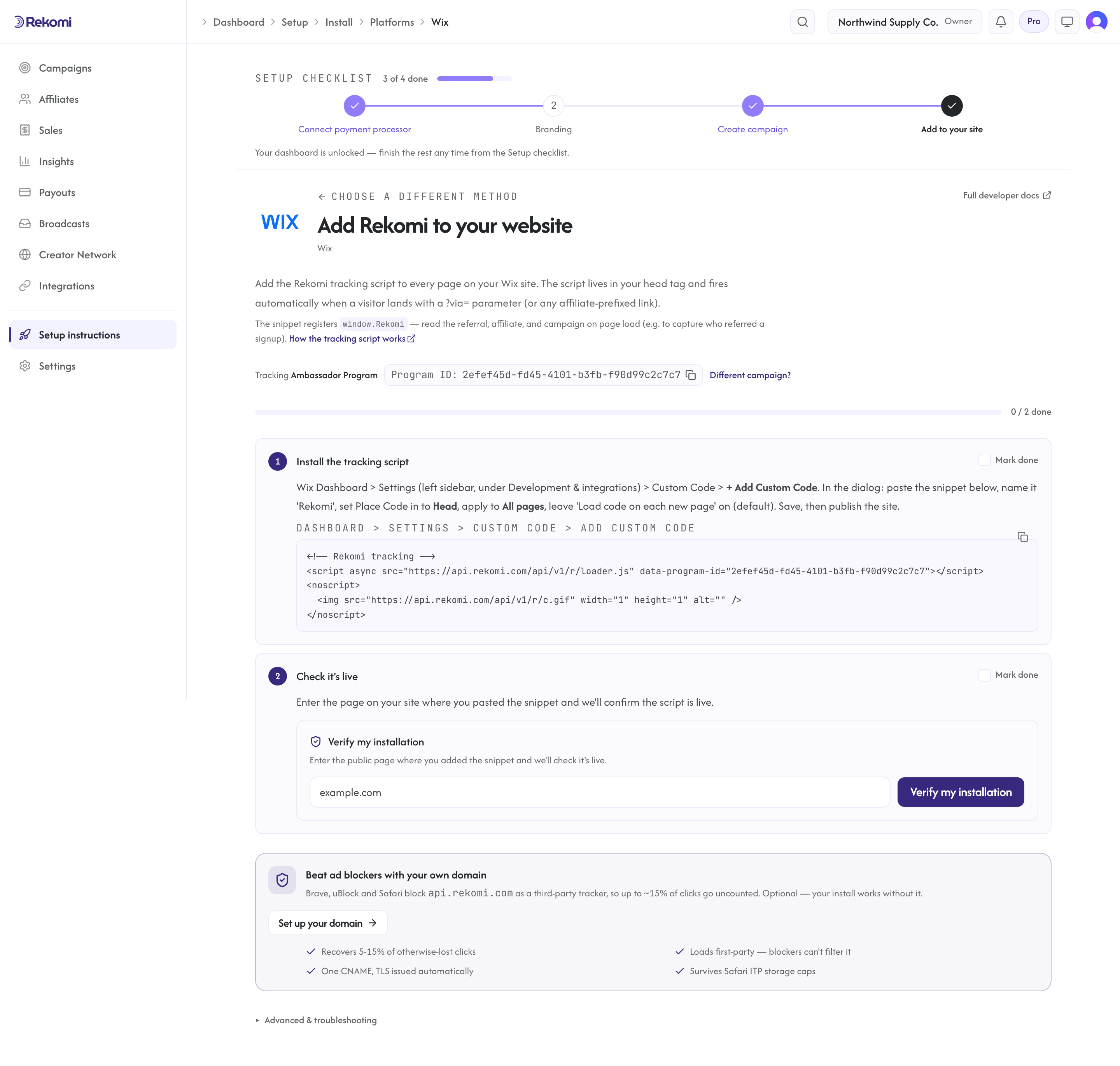
Task: Click Choose a different method link
Action: click(417, 196)
